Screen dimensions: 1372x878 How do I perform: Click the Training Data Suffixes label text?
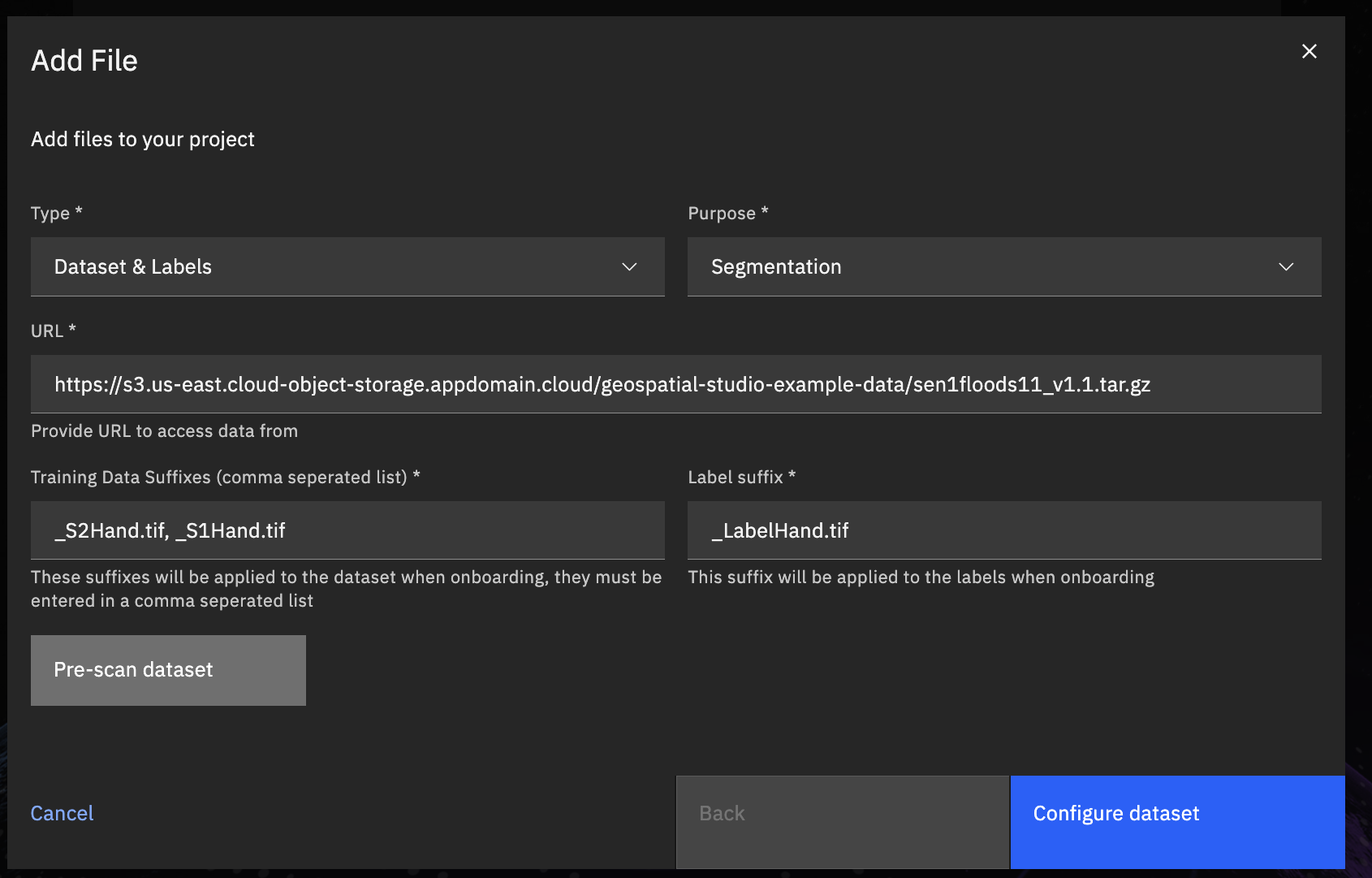pyautogui.click(x=219, y=478)
